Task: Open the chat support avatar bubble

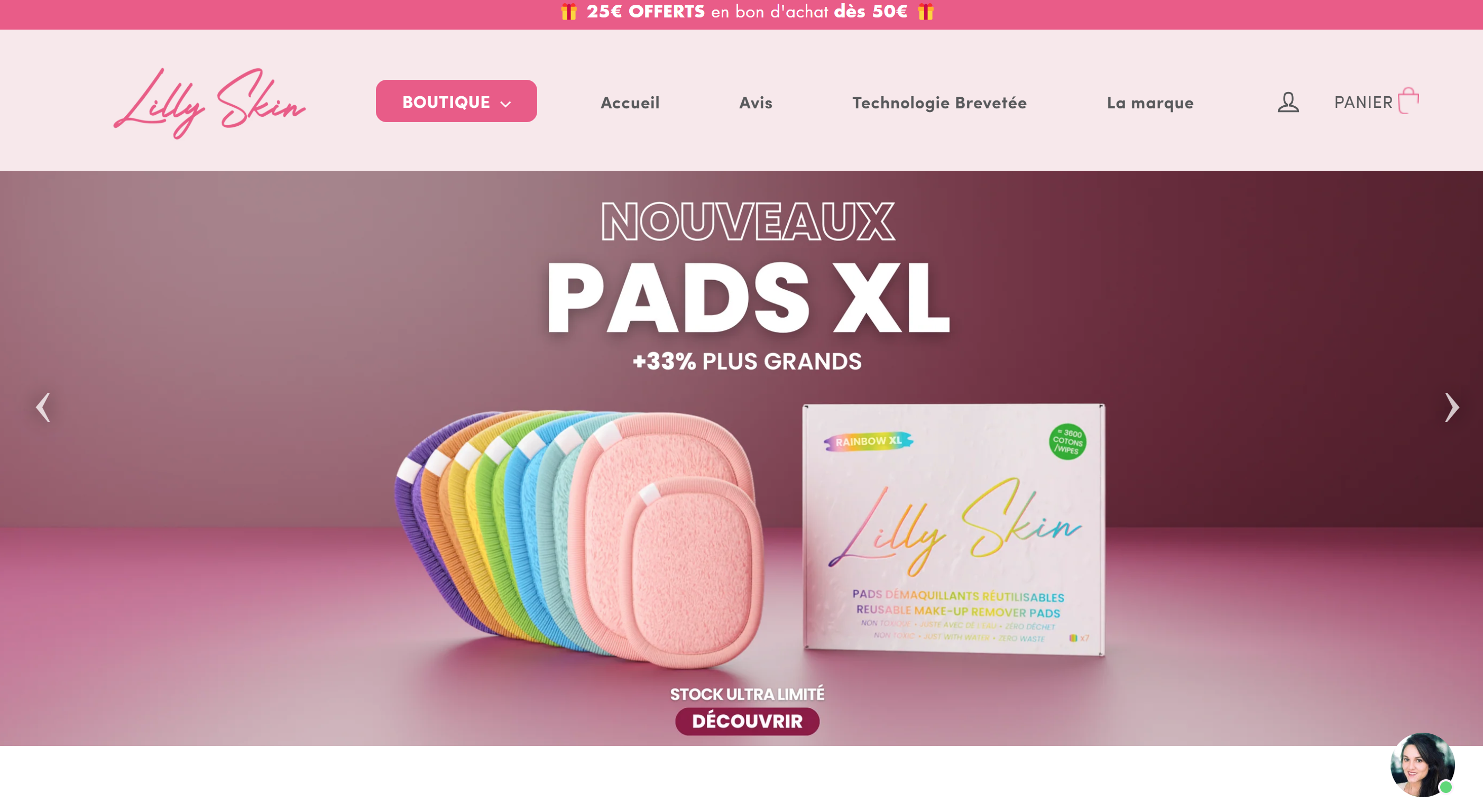Action: (x=1423, y=765)
